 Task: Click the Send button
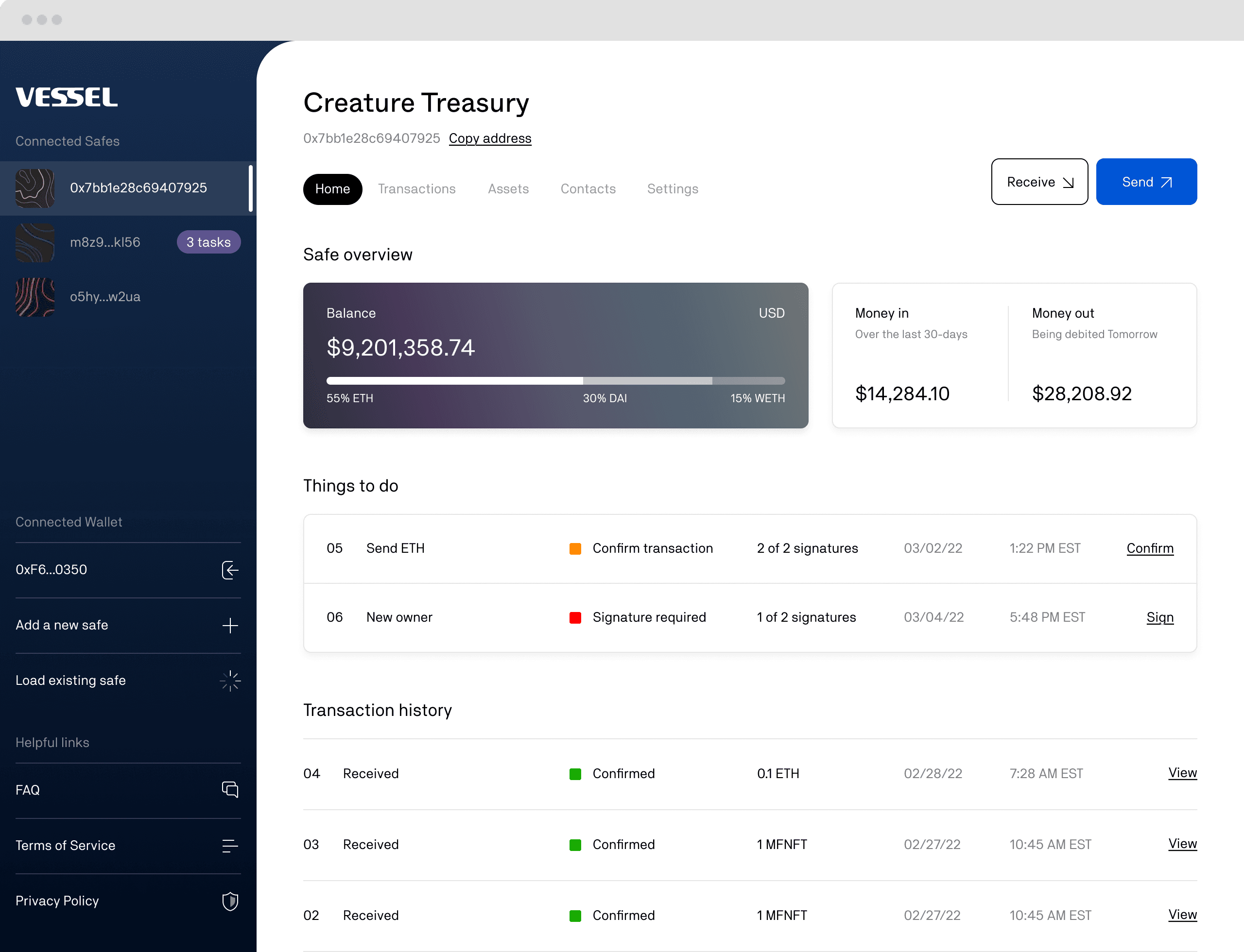pyautogui.click(x=1146, y=181)
